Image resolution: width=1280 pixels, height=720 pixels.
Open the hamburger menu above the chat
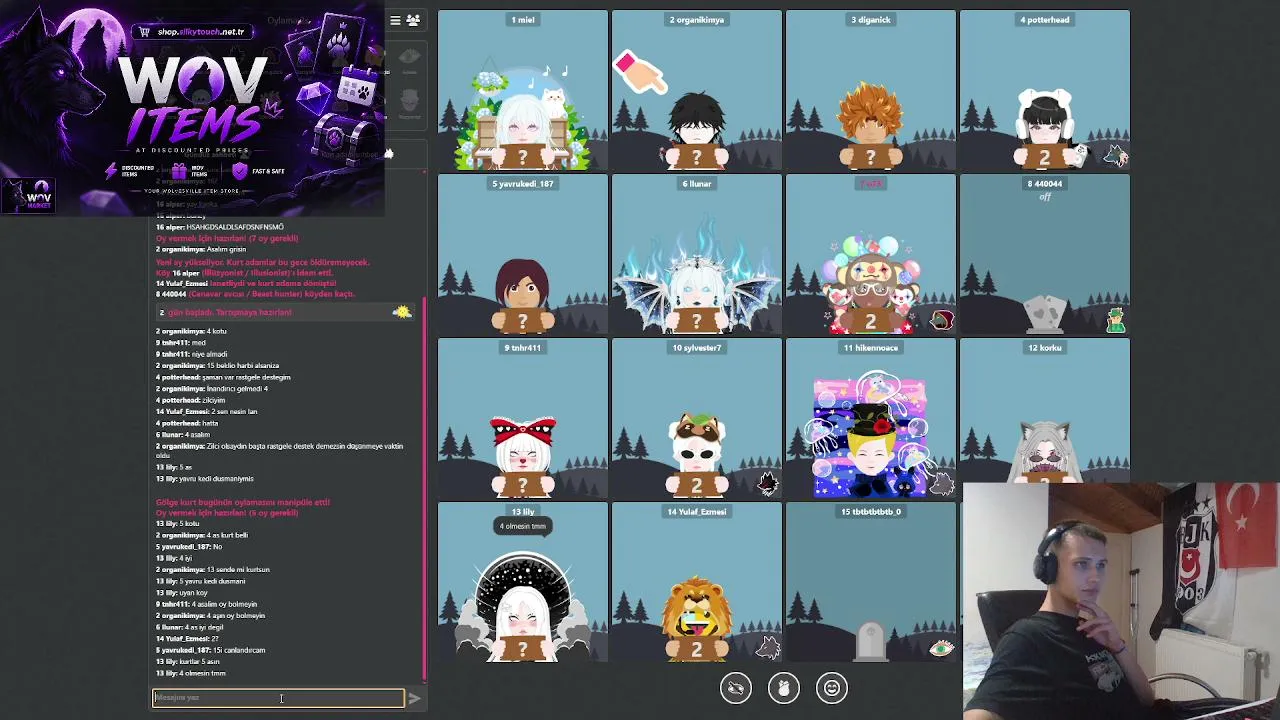(x=395, y=20)
